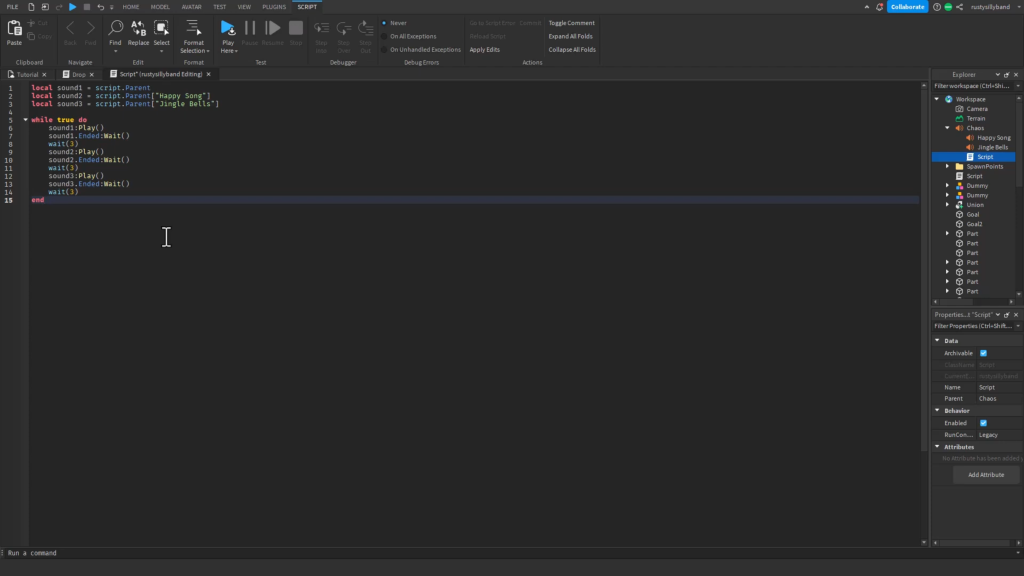Select Jingle Bells in Explorer

click(x=992, y=148)
